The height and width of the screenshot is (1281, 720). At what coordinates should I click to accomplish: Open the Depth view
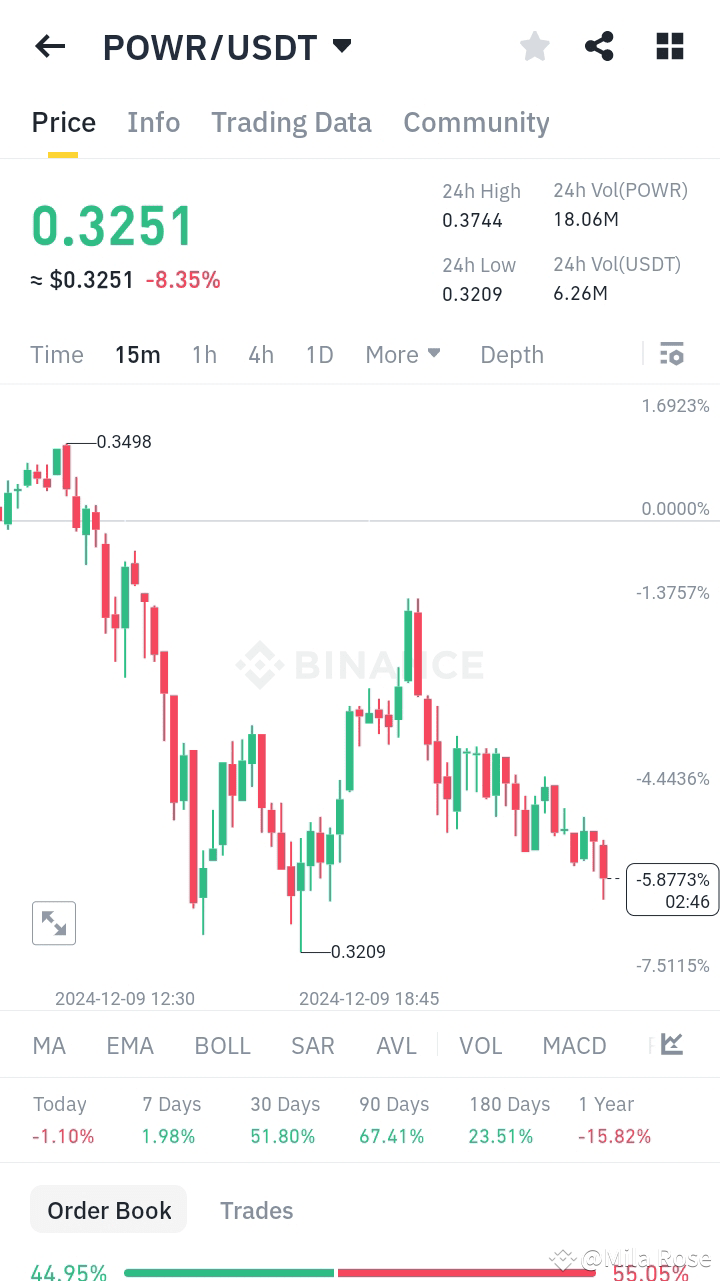(511, 354)
